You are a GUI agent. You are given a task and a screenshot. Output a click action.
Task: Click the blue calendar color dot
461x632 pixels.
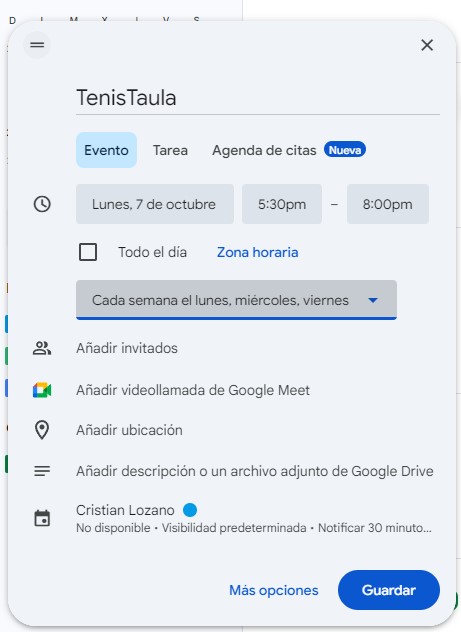pos(190,510)
